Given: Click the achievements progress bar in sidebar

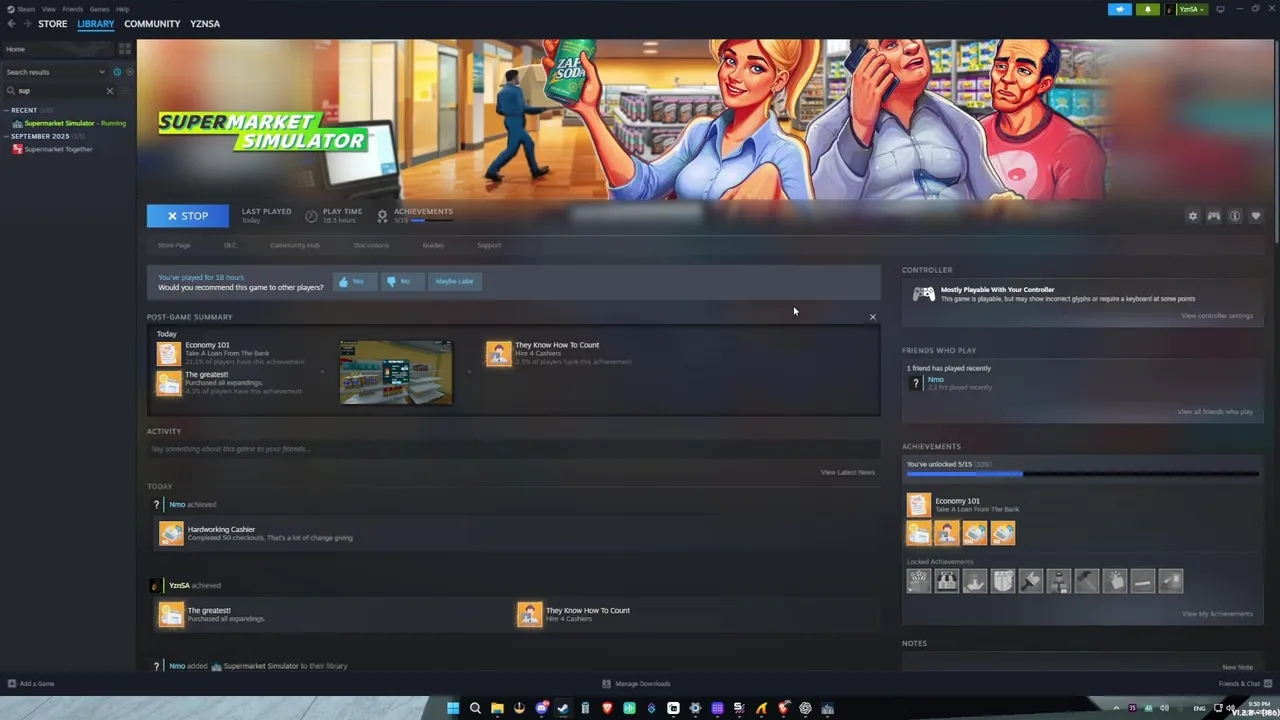Looking at the screenshot, I should coord(1082,474).
